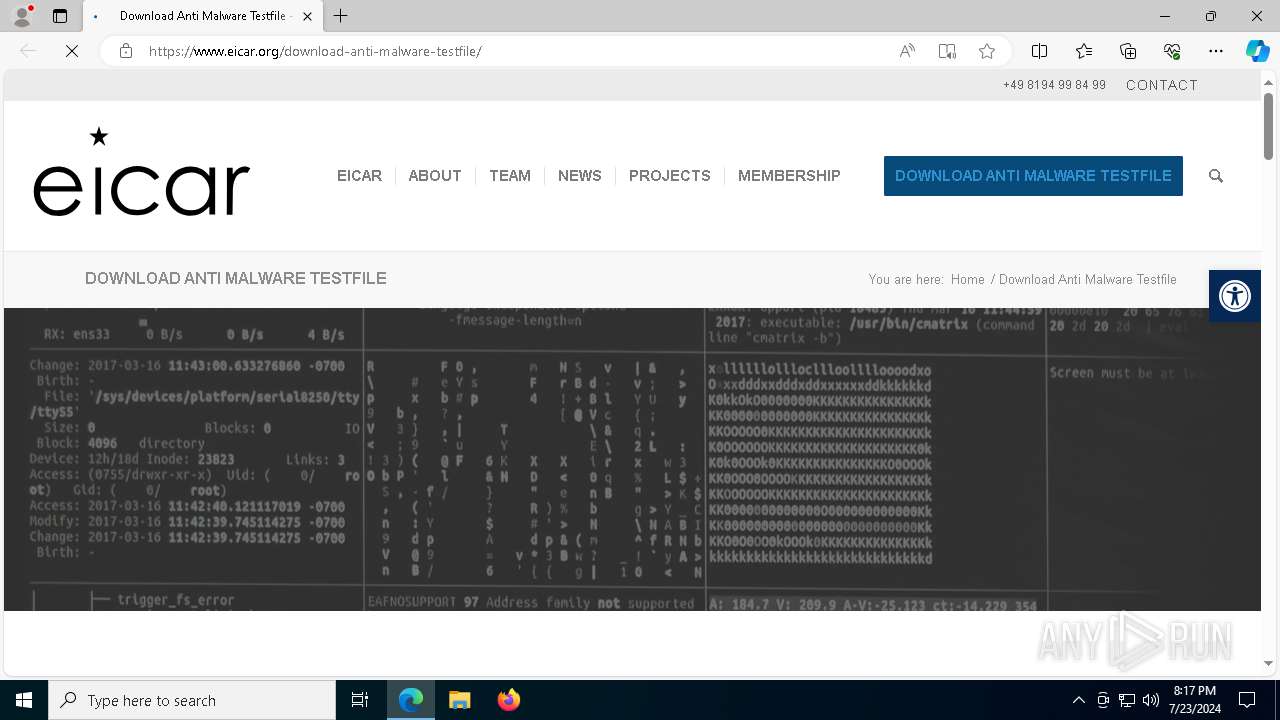
Task: Add this page to favorites star
Action: click(987, 51)
